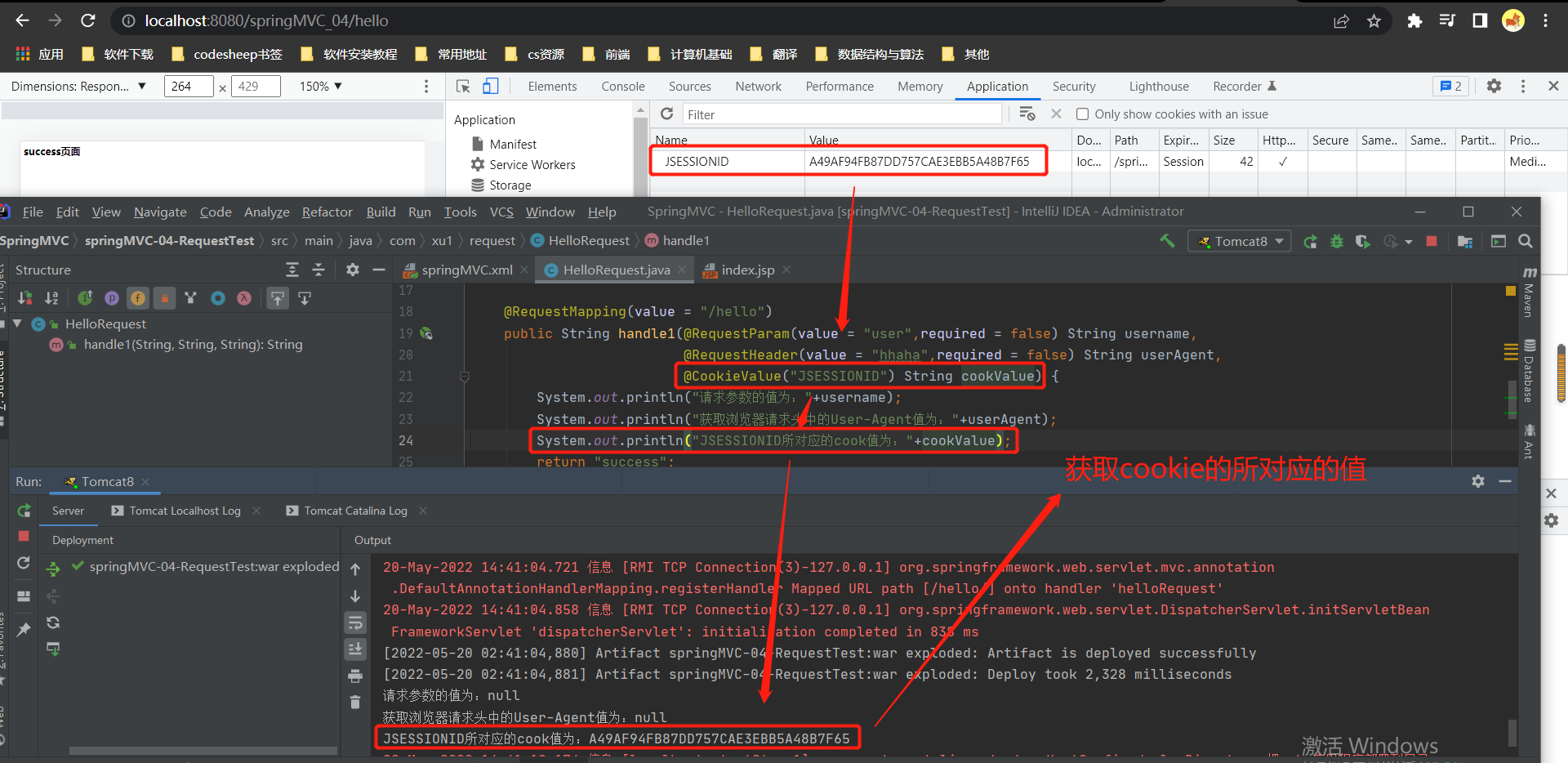This screenshot has width=1568, height=763.
Task: Open the 150% zoom dropdown
Action: coord(321,86)
